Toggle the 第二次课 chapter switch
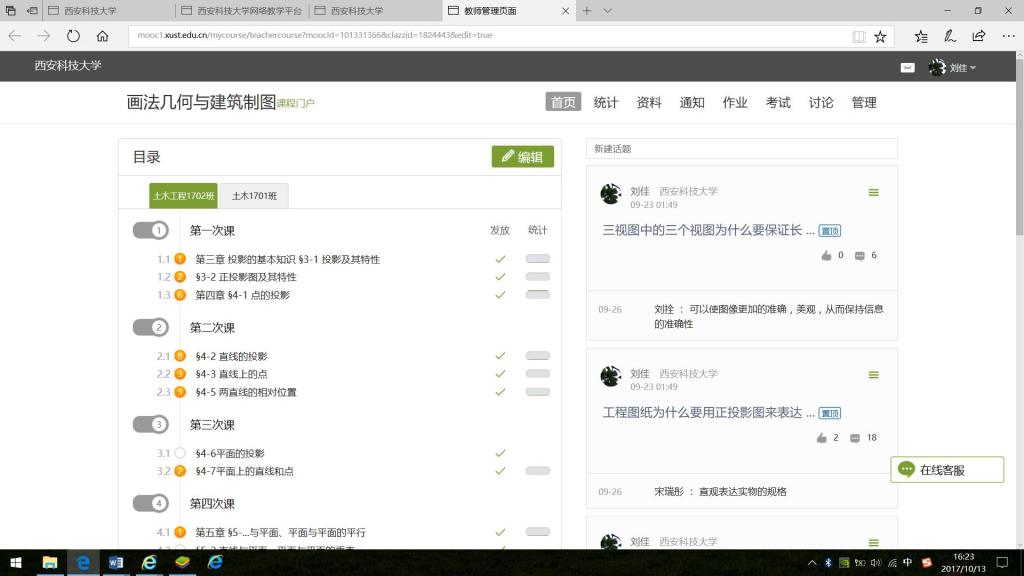Image resolution: width=1024 pixels, height=576 pixels. 151,328
